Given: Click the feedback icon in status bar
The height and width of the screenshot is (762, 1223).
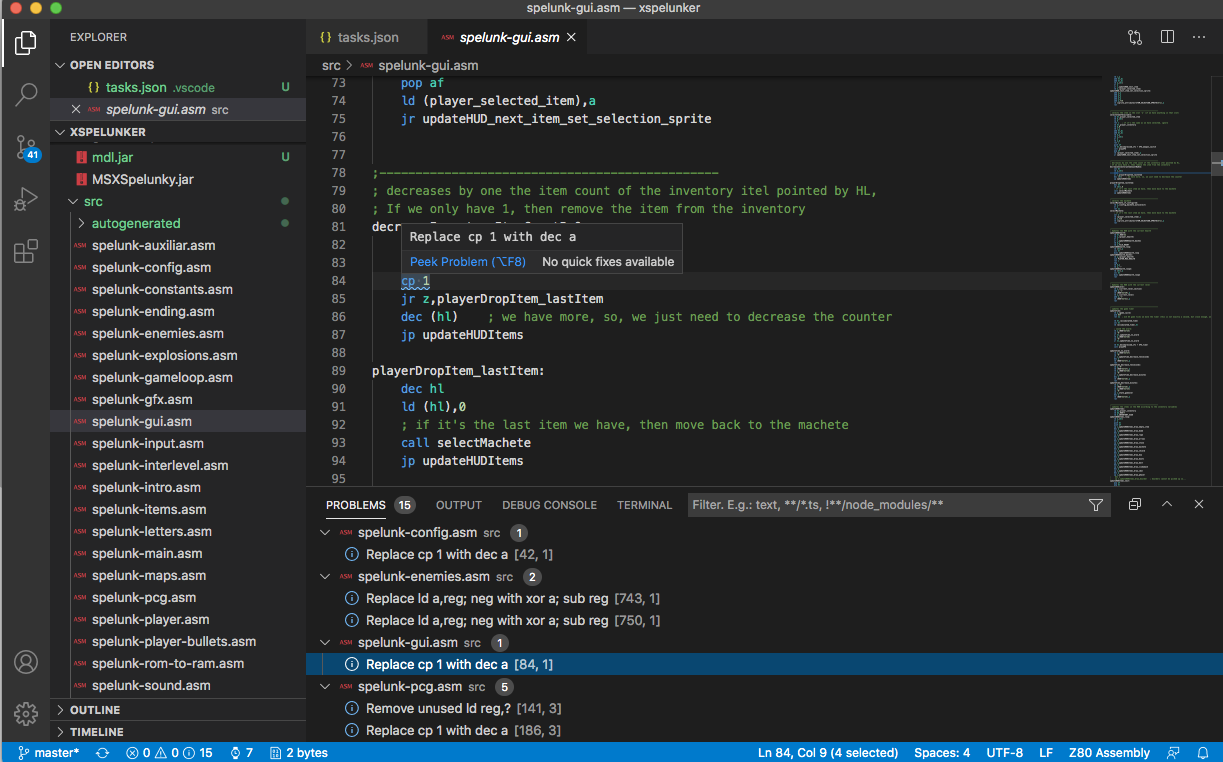Looking at the screenshot, I should point(1174,752).
